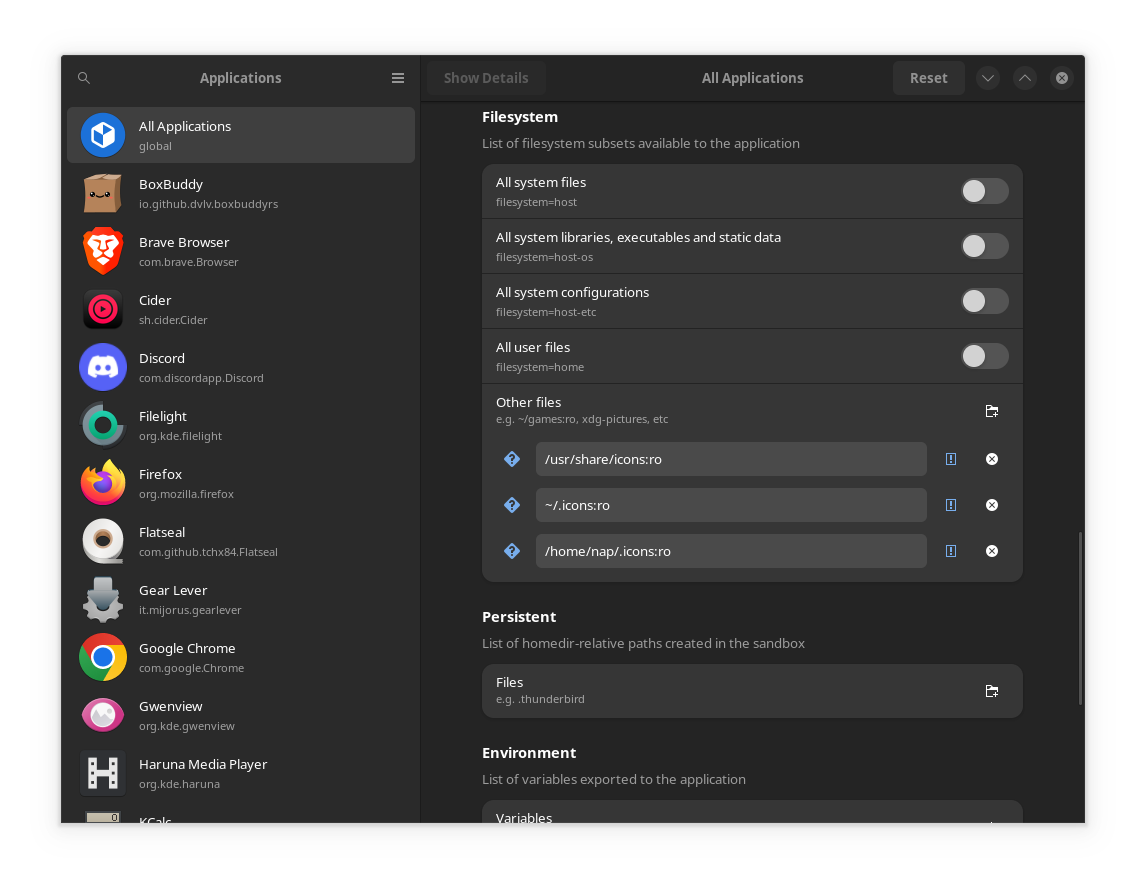Select the Flatseal app icon
The width and height of the screenshot is (1146, 890).
pos(103,541)
